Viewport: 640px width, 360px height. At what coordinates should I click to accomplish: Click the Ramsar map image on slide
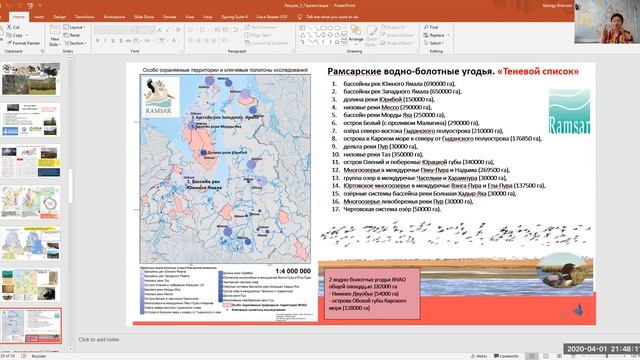225,168
